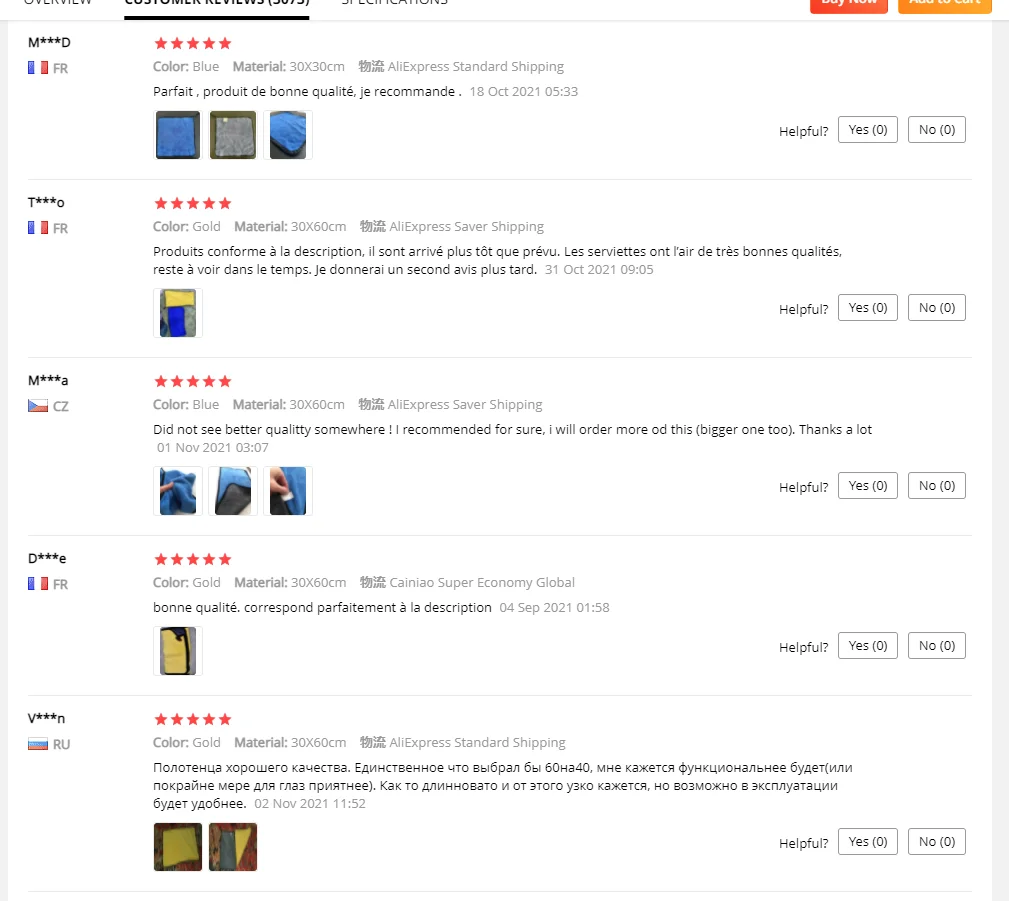
Task: Vote Yes on T***o's French review
Action: pos(867,308)
